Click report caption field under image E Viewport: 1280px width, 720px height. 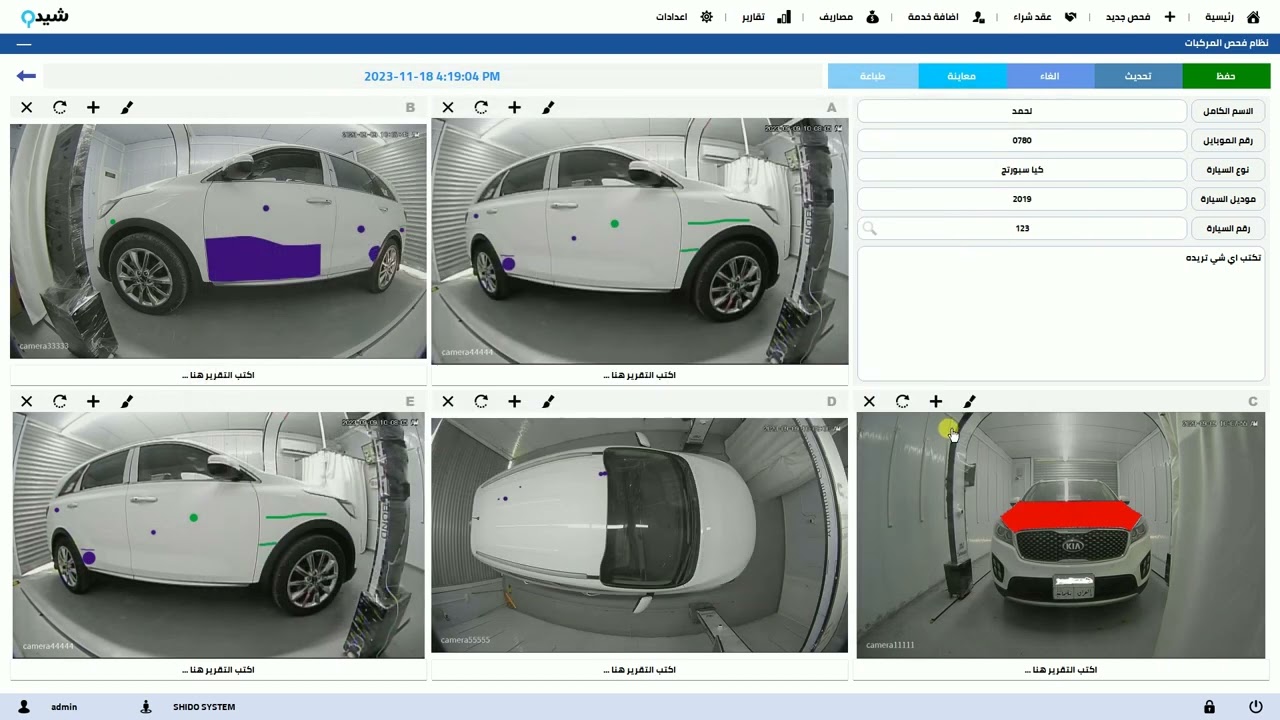(x=218, y=670)
